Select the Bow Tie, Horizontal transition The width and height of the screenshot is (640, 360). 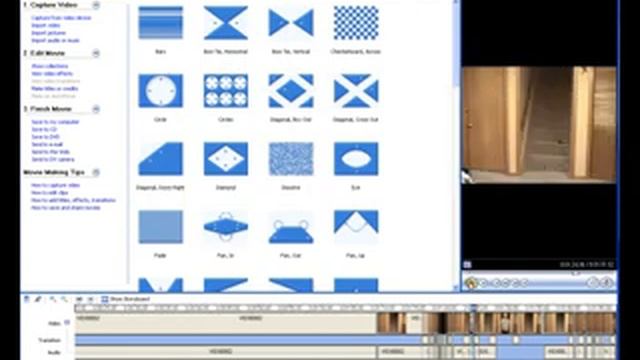coord(226,22)
